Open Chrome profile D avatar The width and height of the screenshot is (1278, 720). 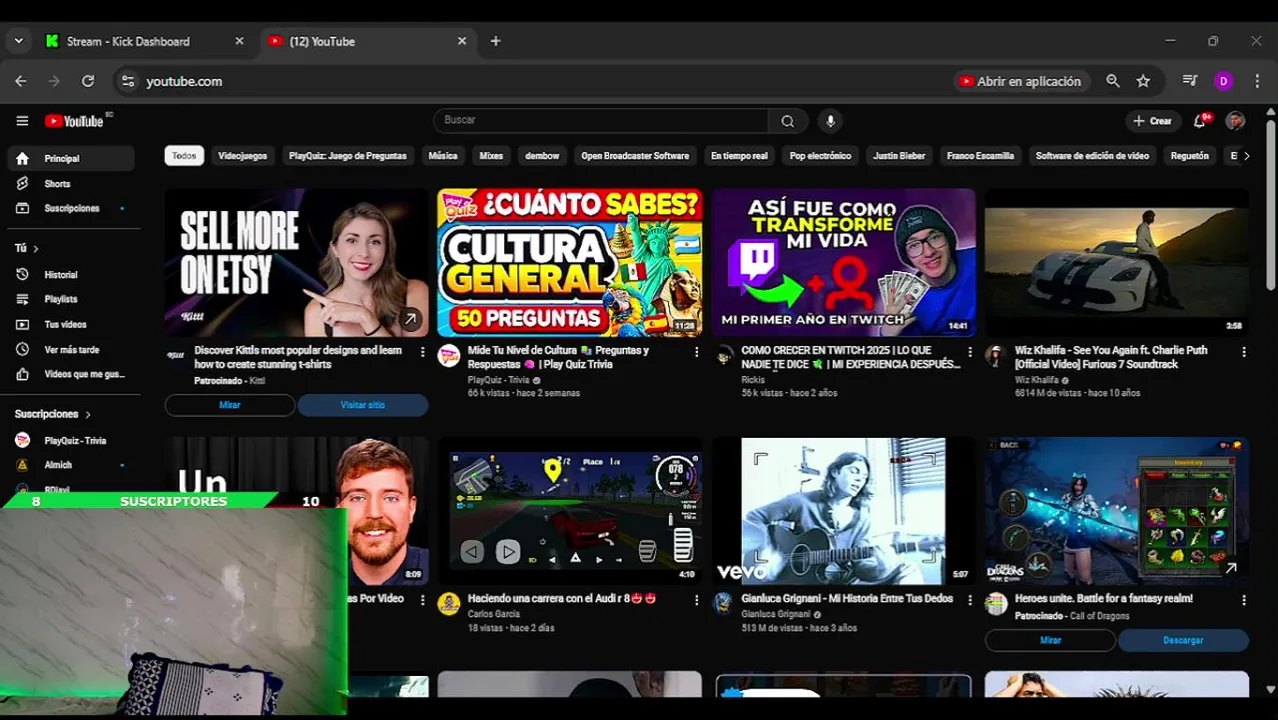(1223, 81)
